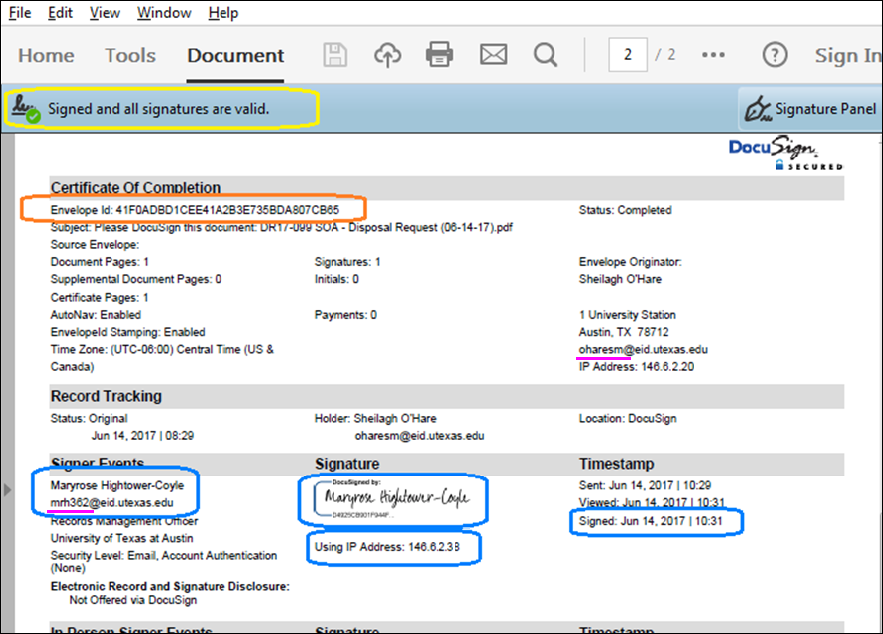Open the Edit menu

tap(60, 13)
